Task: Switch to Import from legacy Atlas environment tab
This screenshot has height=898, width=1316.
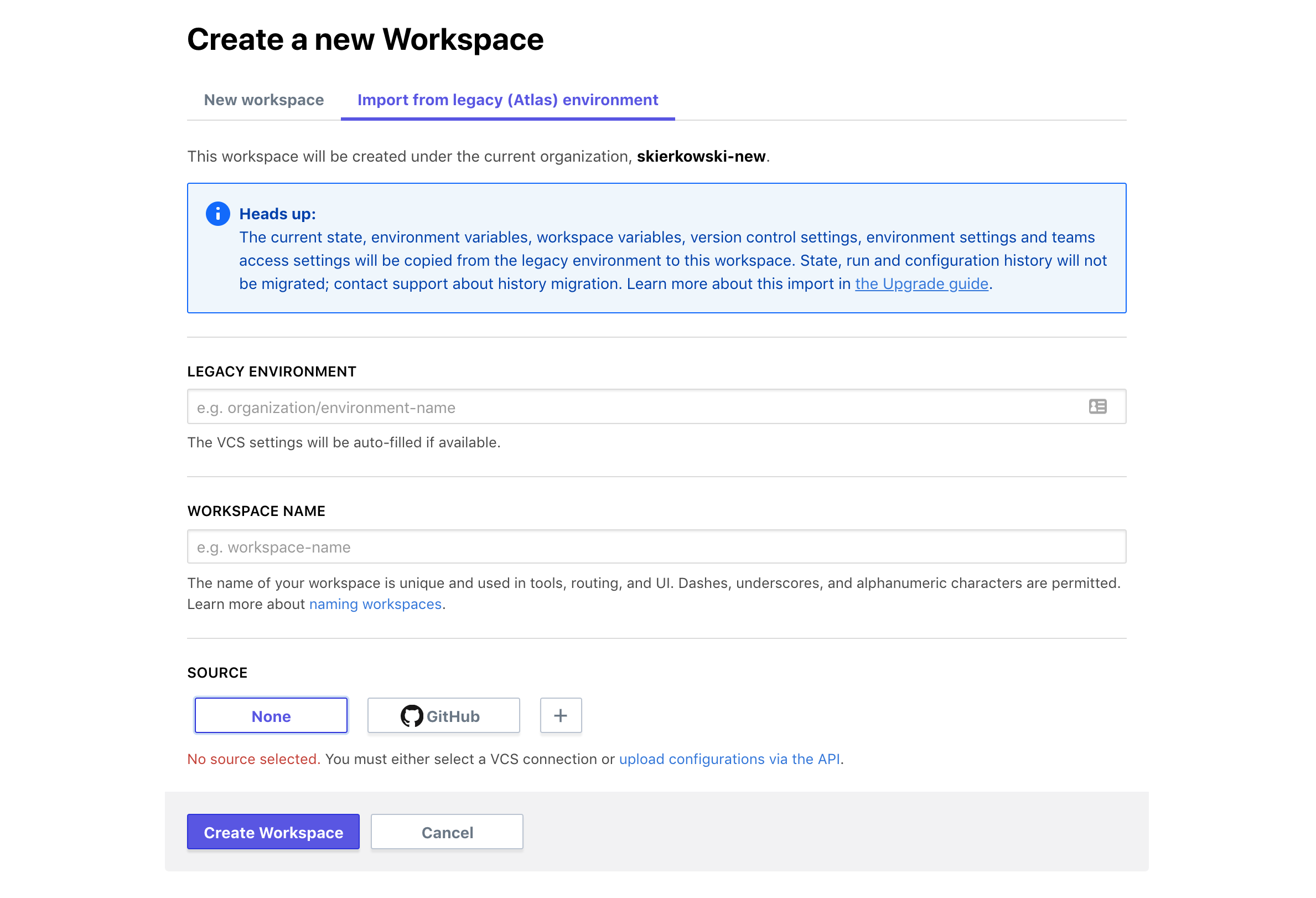Action: 508,99
